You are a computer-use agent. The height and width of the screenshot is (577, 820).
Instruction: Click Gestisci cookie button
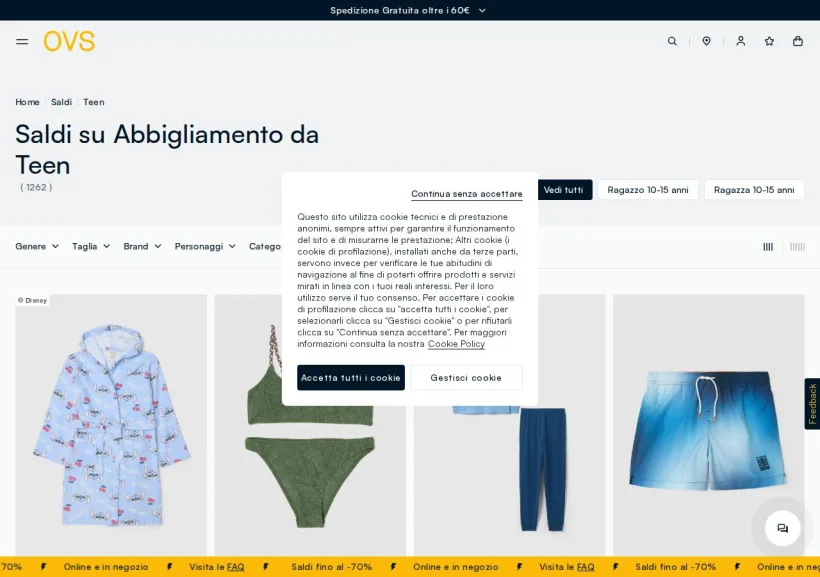(x=466, y=378)
